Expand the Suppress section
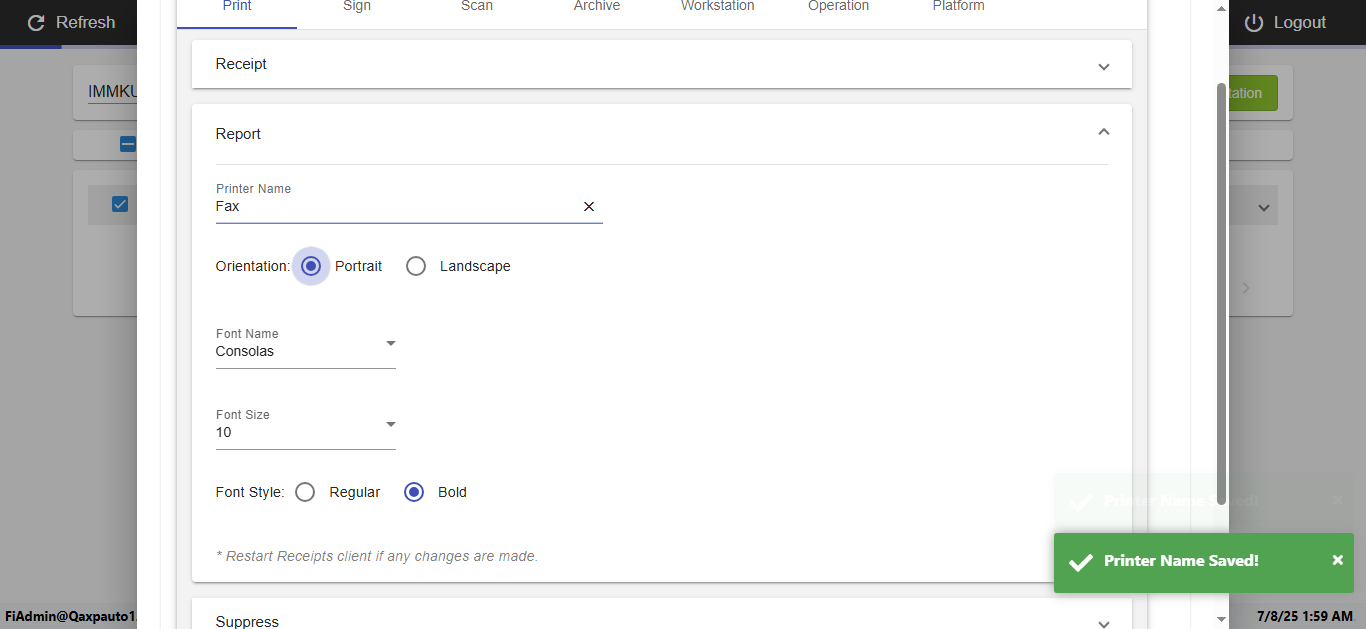 [1103, 623]
